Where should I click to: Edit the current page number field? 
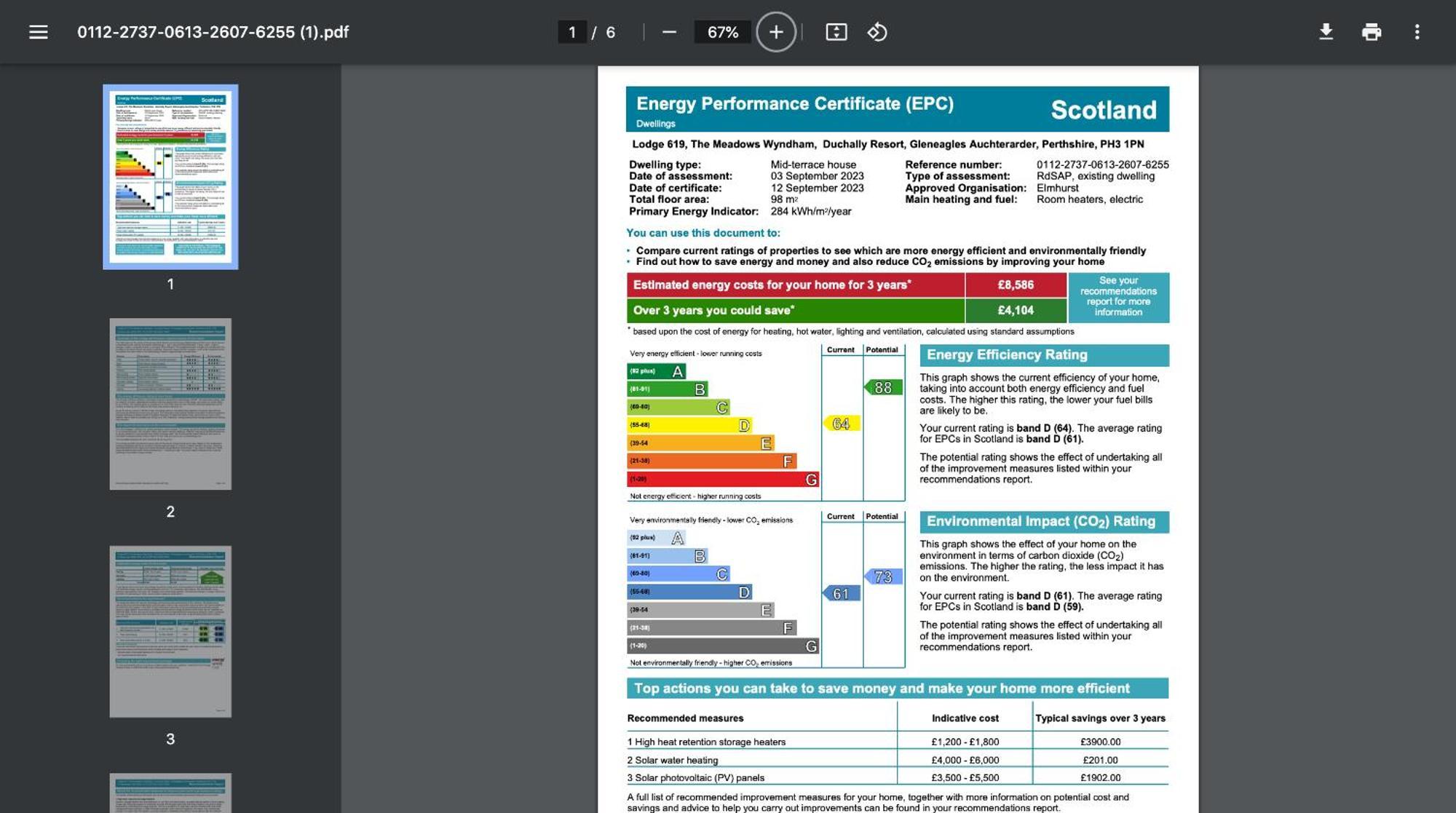click(572, 32)
